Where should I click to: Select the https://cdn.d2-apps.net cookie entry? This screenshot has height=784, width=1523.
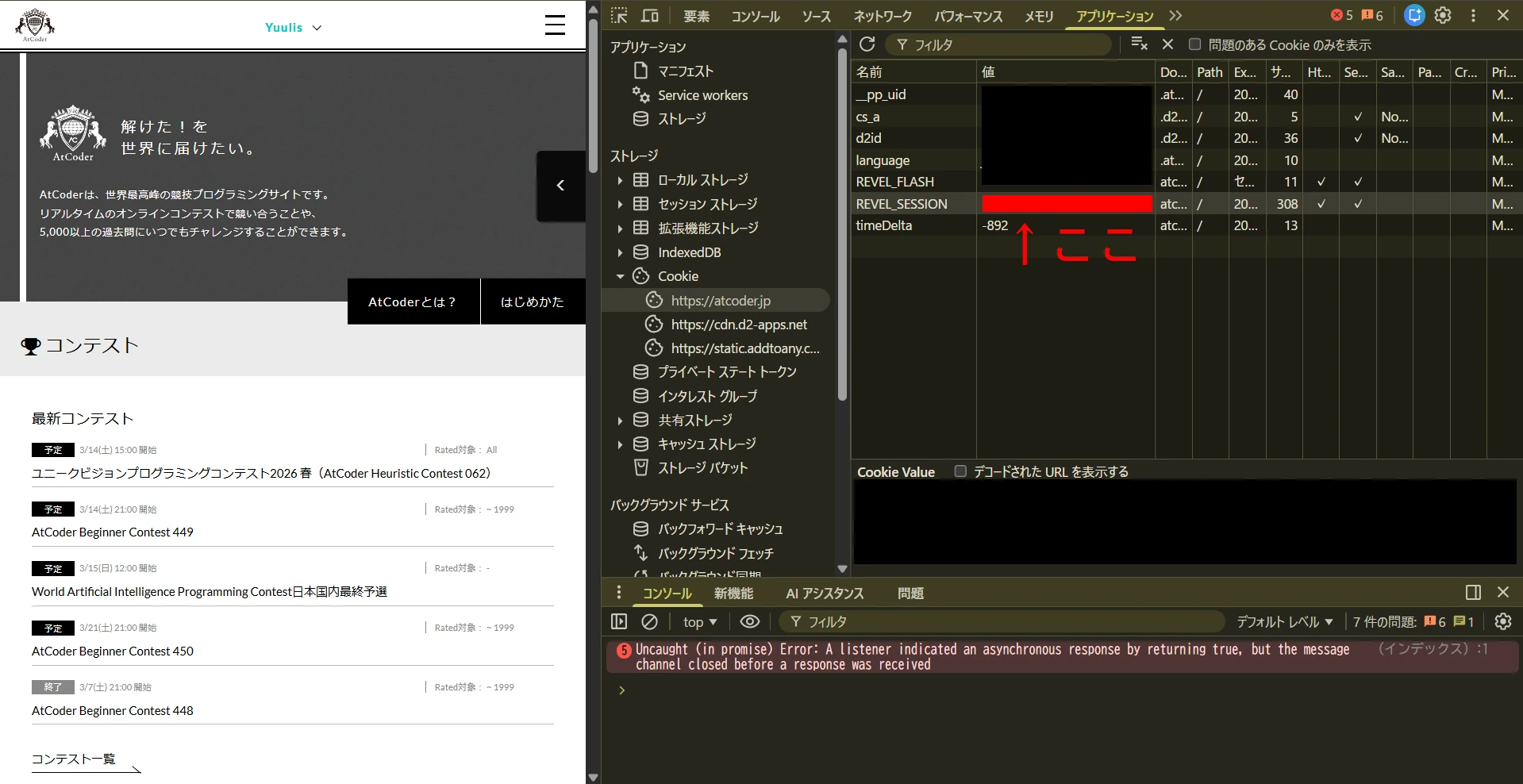pos(739,325)
